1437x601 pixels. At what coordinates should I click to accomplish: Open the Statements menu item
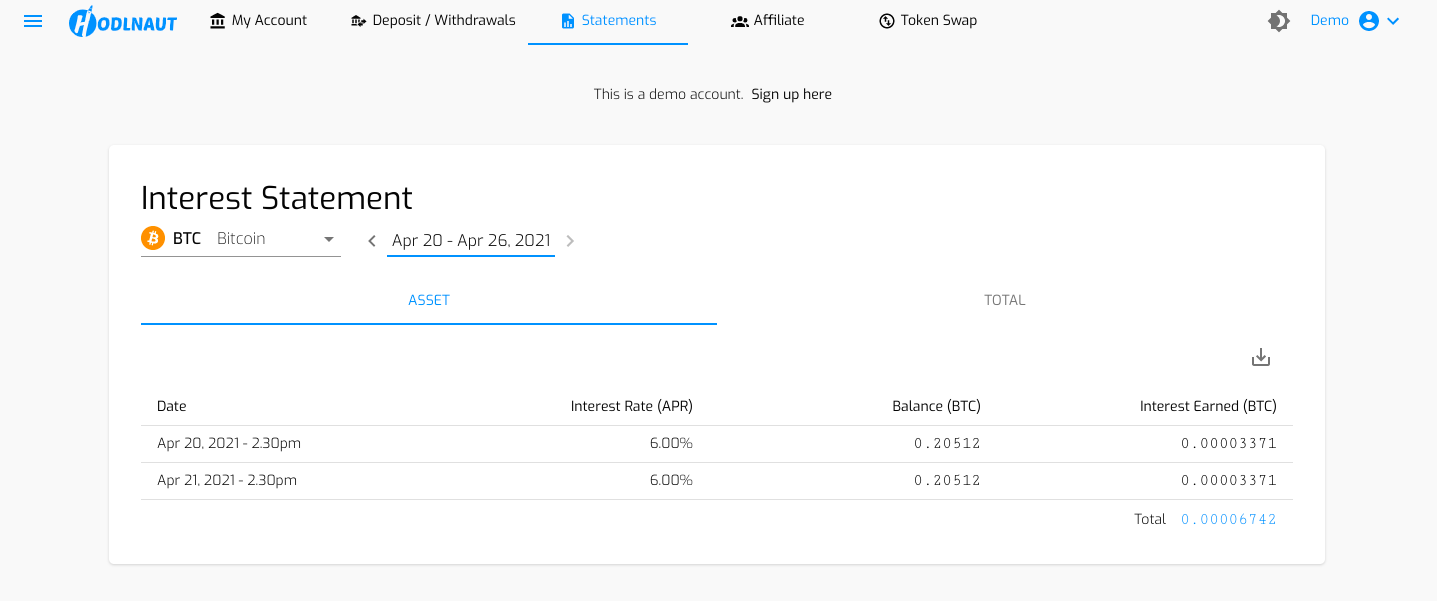pyautogui.click(x=608, y=21)
